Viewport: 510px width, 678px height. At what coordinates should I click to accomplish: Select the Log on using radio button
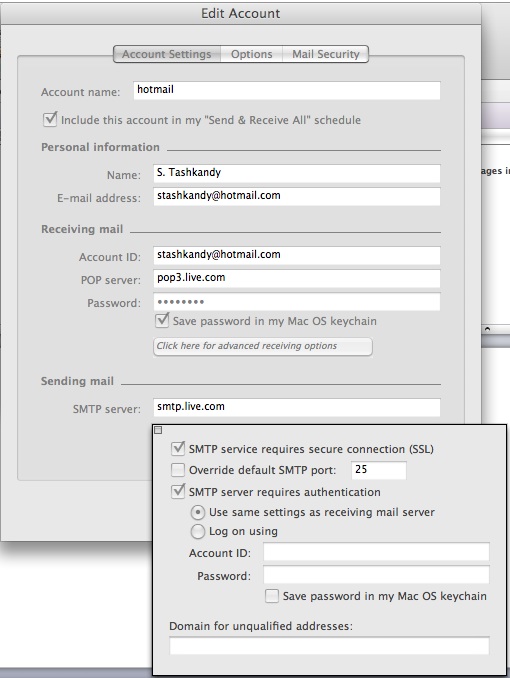tap(198, 531)
